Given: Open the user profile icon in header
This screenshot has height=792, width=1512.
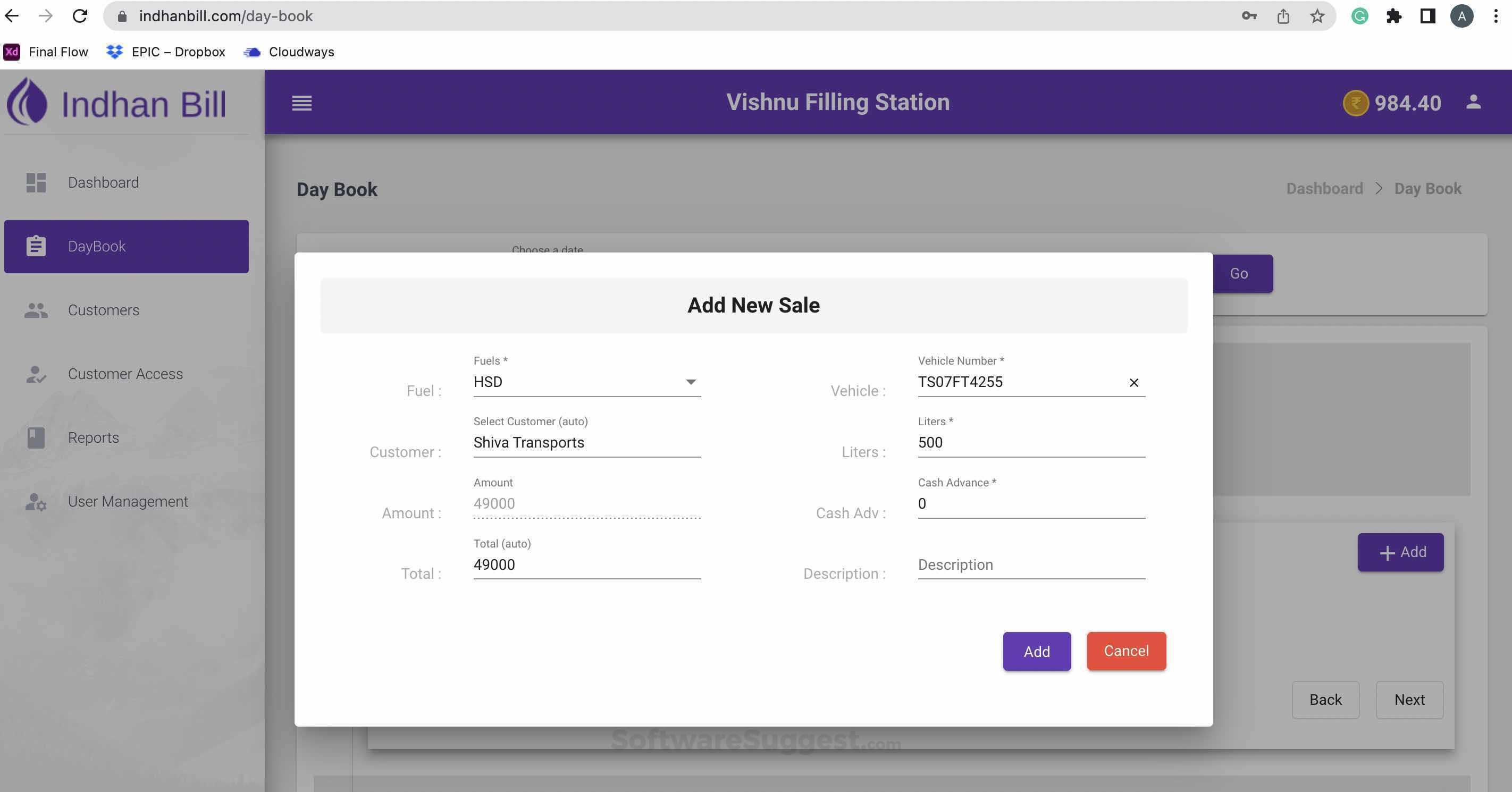Looking at the screenshot, I should [1473, 102].
